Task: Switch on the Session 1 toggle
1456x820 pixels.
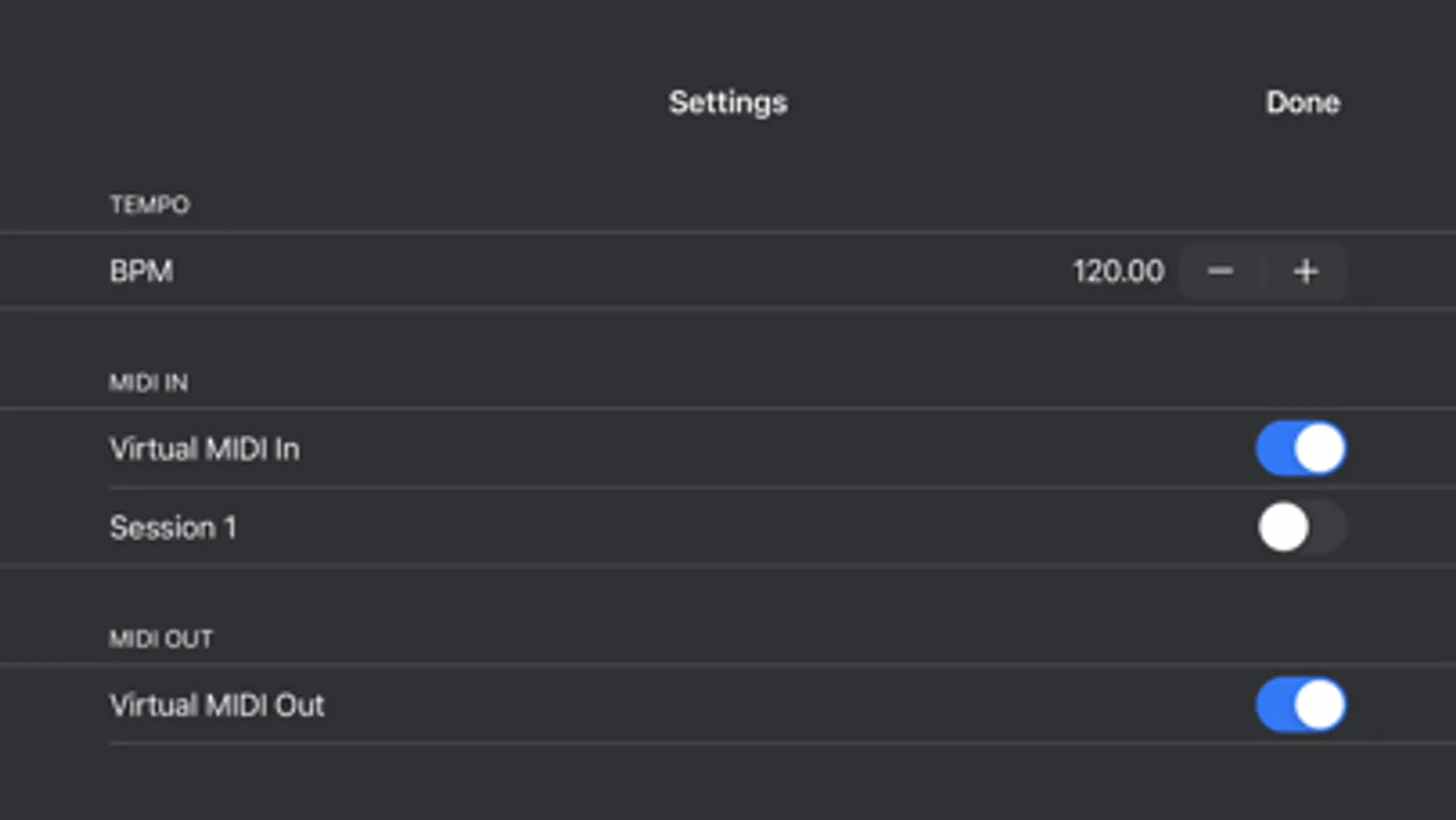Action: [1300, 528]
